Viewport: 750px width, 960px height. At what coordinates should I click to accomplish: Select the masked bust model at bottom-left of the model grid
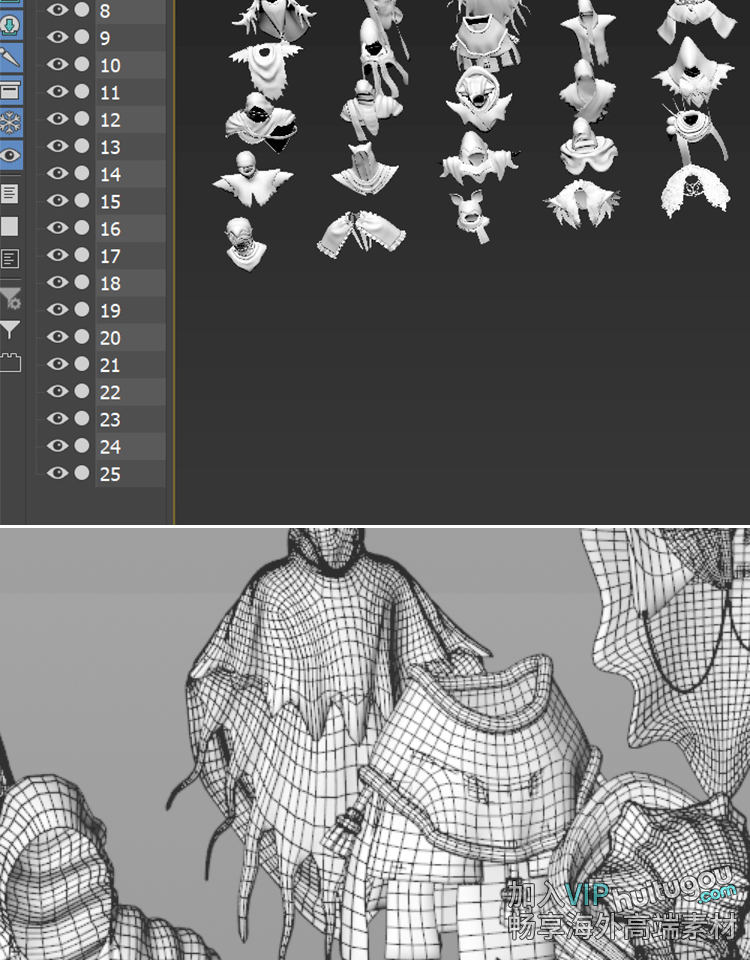(245, 242)
